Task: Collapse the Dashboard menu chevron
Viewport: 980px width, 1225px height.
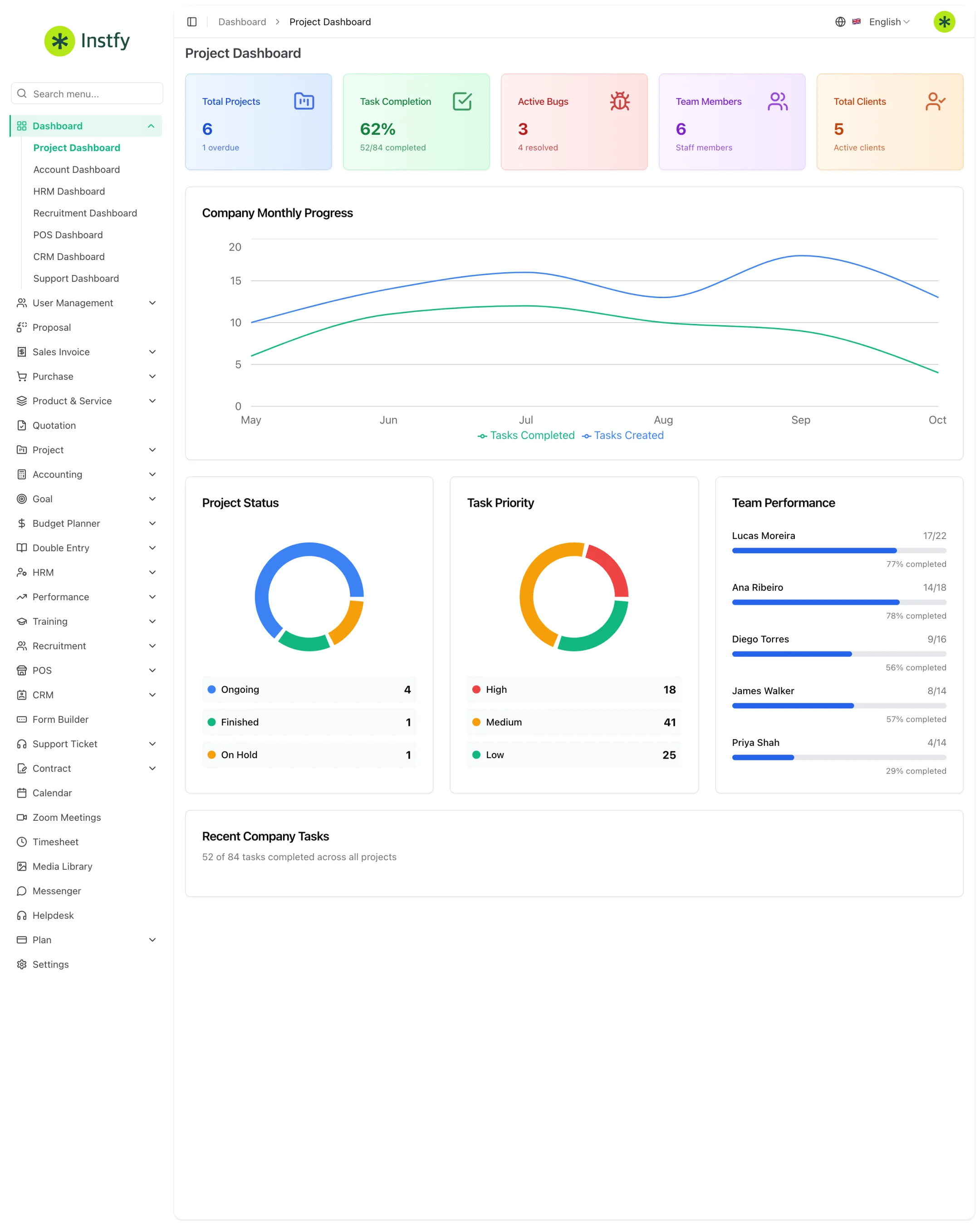Action: [x=151, y=126]
